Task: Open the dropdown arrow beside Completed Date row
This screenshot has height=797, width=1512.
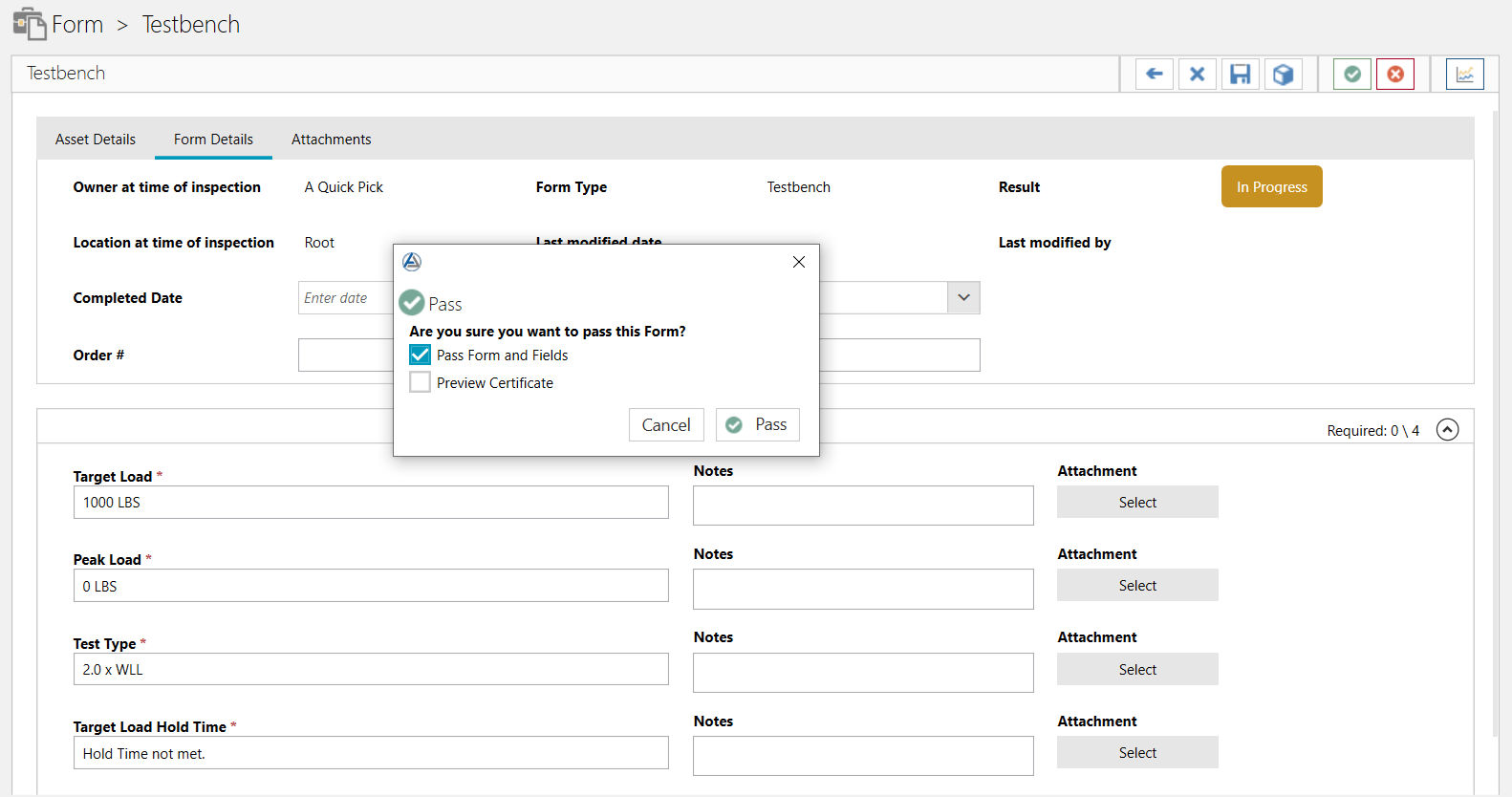Action: click(963, 297)
